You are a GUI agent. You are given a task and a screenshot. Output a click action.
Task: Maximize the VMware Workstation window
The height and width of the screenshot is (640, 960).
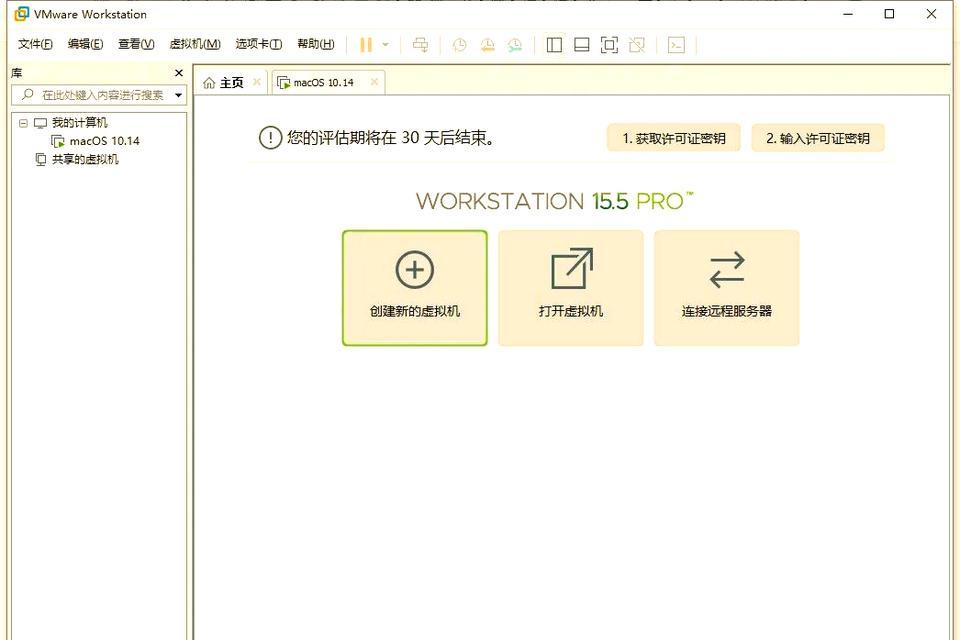tap(890, 13)
